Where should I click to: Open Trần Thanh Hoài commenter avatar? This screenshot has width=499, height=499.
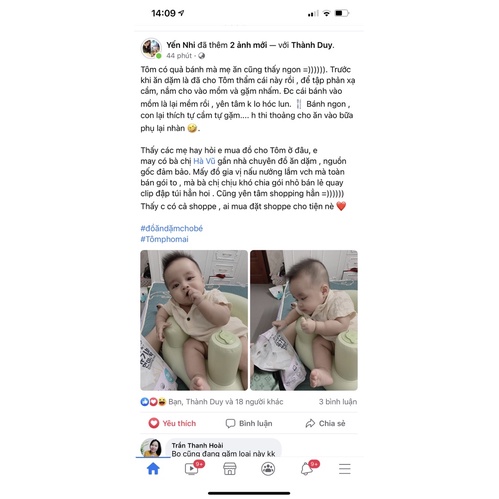coord(151,448)
